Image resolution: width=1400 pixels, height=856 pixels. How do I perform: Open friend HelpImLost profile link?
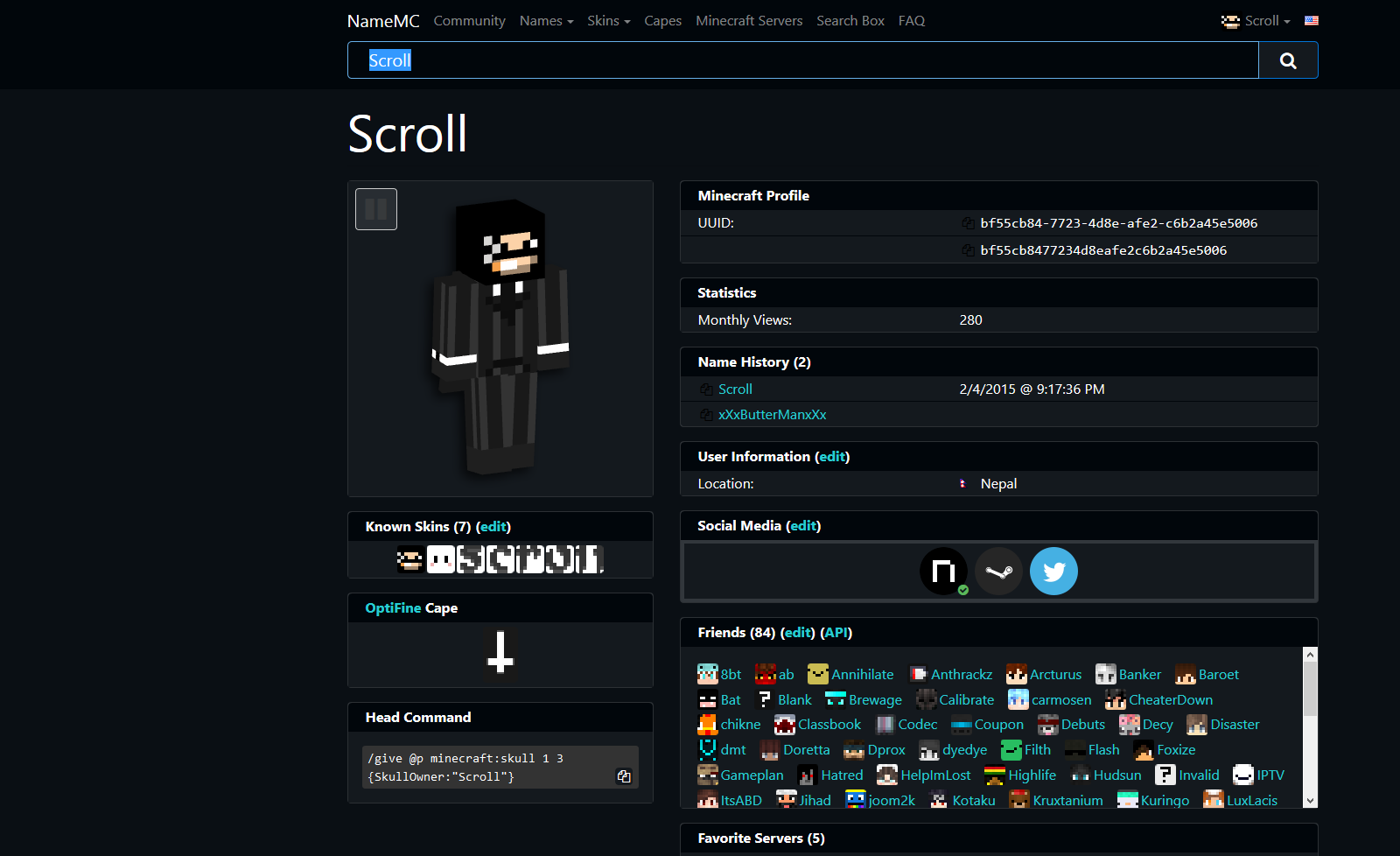[x=935, y=775]
